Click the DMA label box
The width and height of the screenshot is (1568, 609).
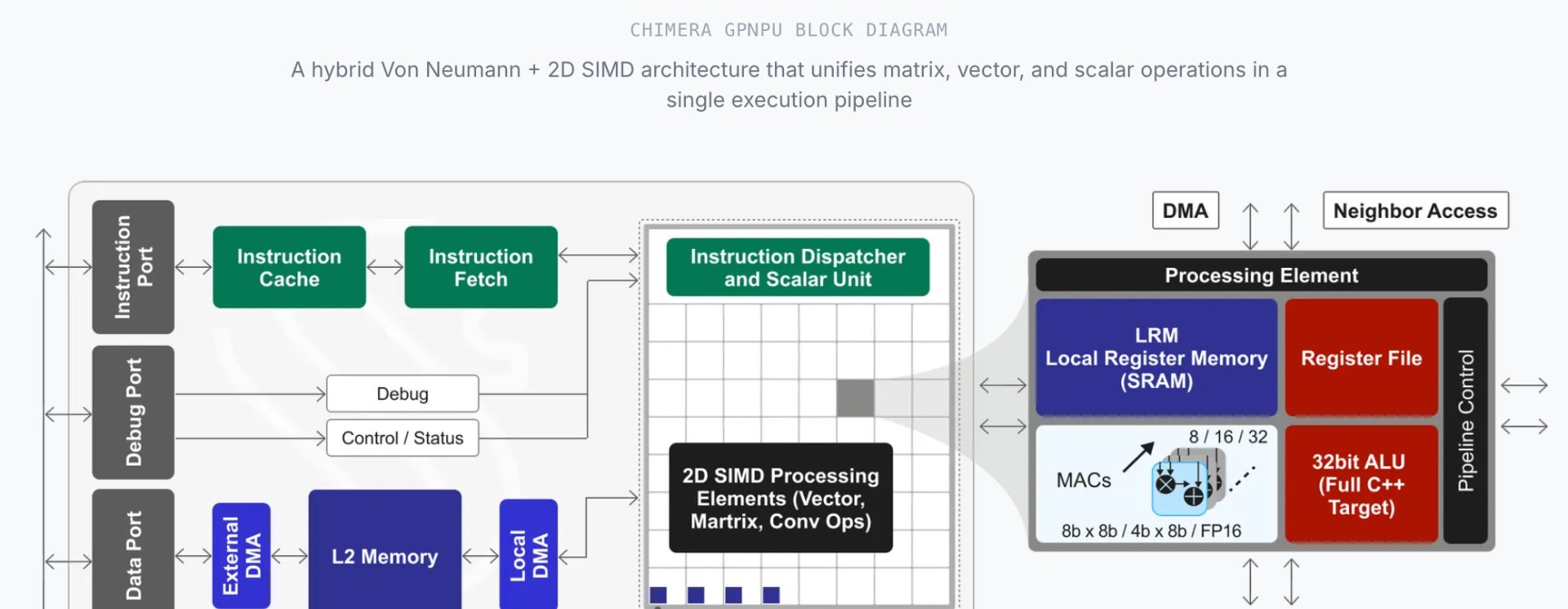(x=1185, y=211)
